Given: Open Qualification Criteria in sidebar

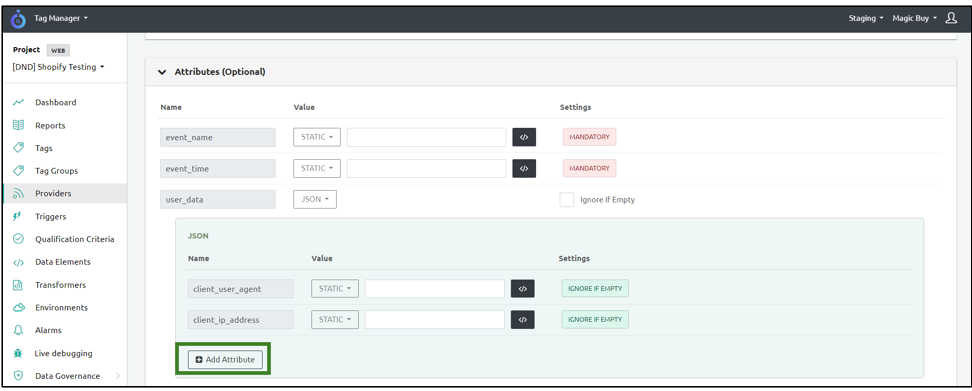Looking at the screenshot, I should (74, 239).
